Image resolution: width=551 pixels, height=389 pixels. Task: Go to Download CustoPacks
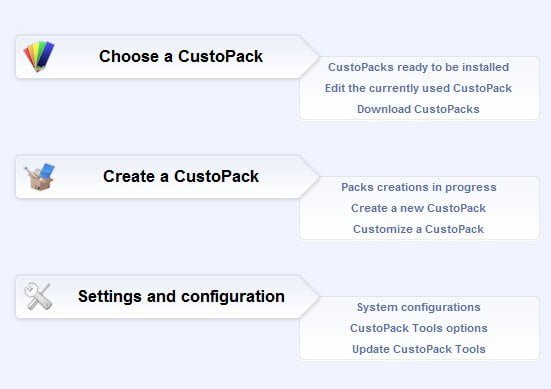point(418,109)
